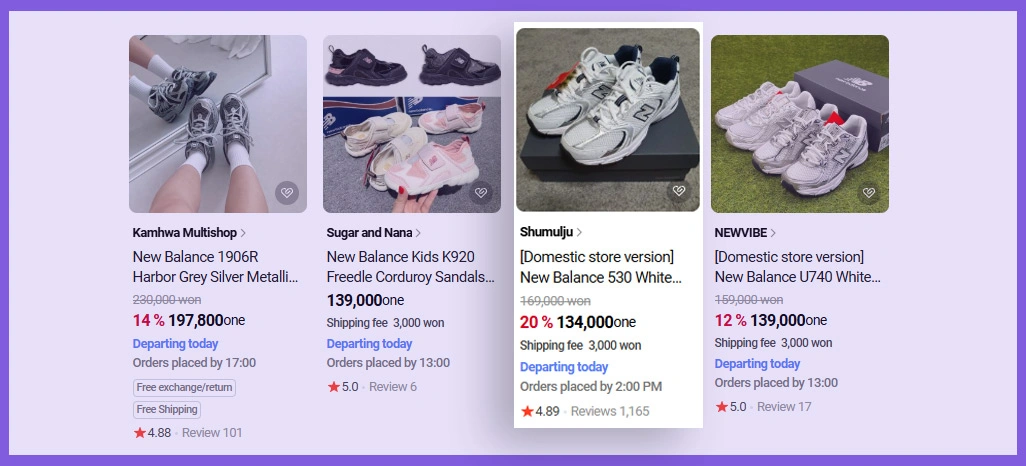The image size is (1026, 466).
Task: Open New Balance 530 White listing title
Action: pyautogui.click(x=600, y=267)
